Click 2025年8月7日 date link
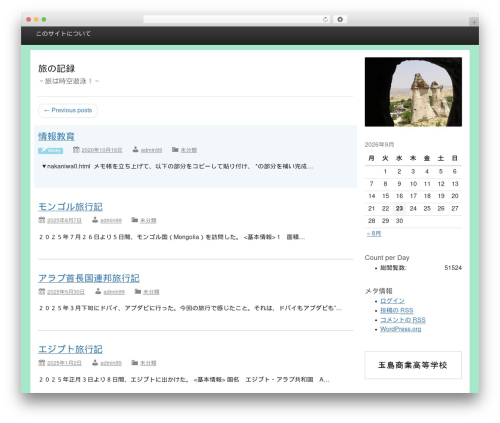This screenshot has height=423, width=500. (x=64, y=221)
